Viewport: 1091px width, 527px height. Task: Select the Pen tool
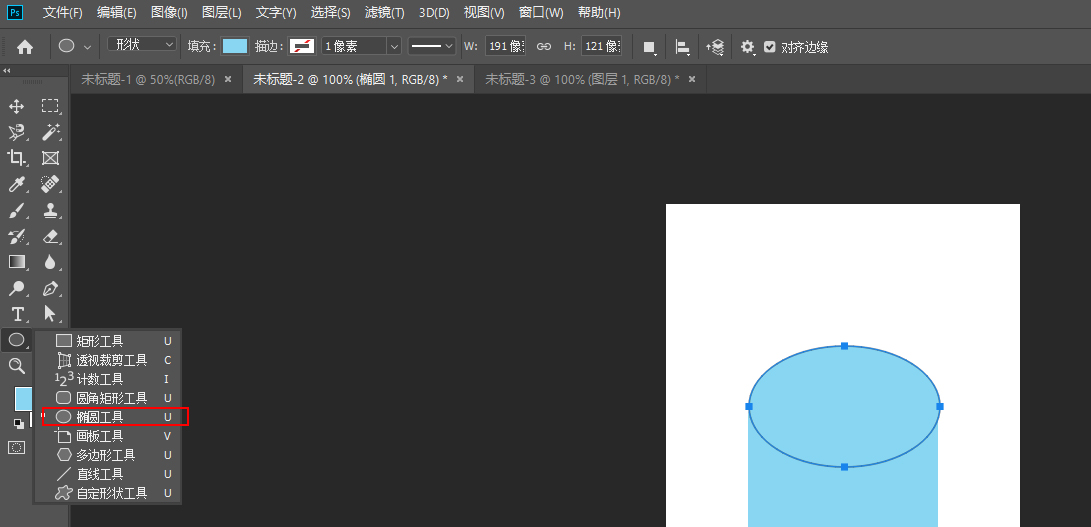[x=50, y=288]
